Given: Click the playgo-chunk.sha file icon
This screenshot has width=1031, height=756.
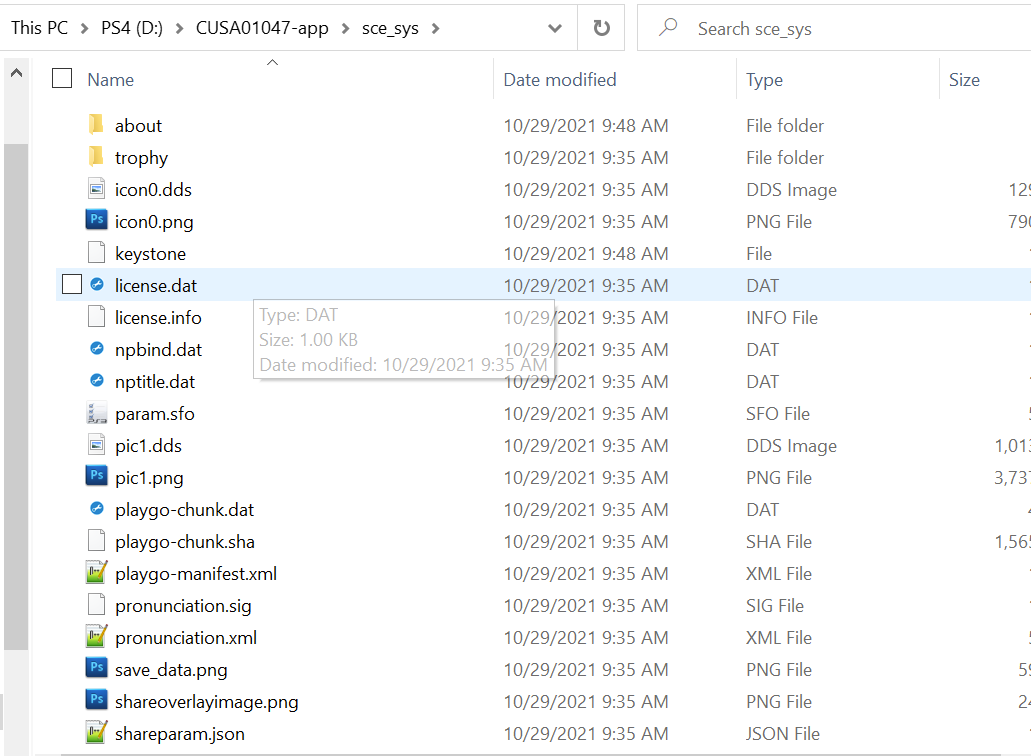Looking at the screenshot, I should click(96, 541).
